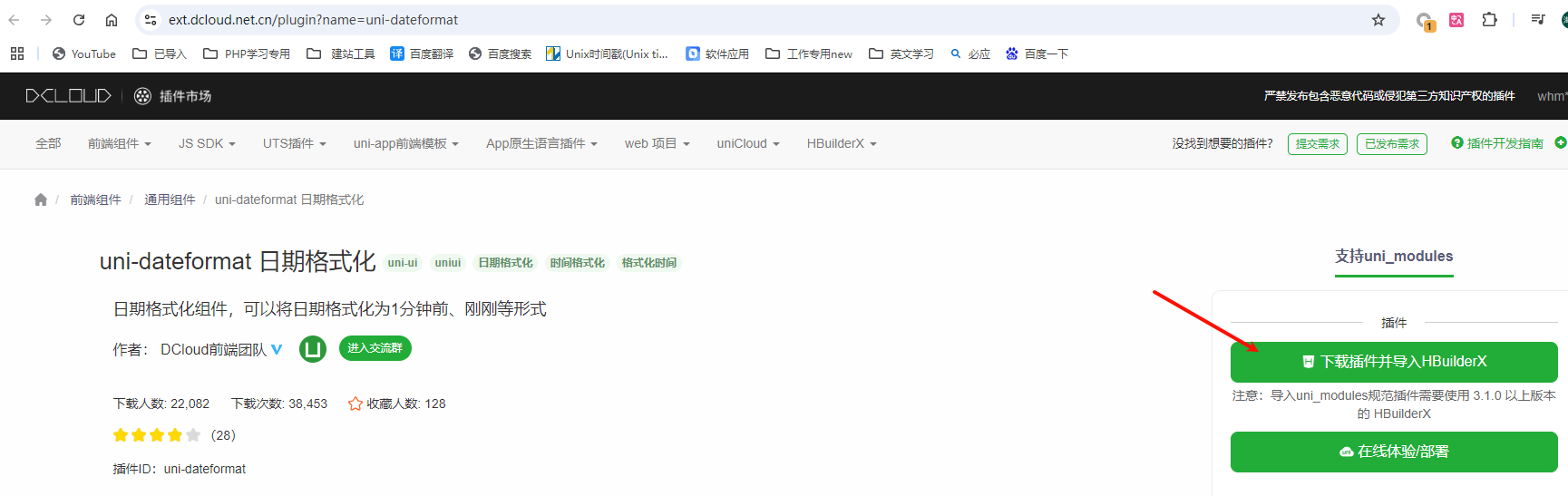Open the media control toolbar icon
This screenshot has height=496, width=1568.
coord(1538,20)
